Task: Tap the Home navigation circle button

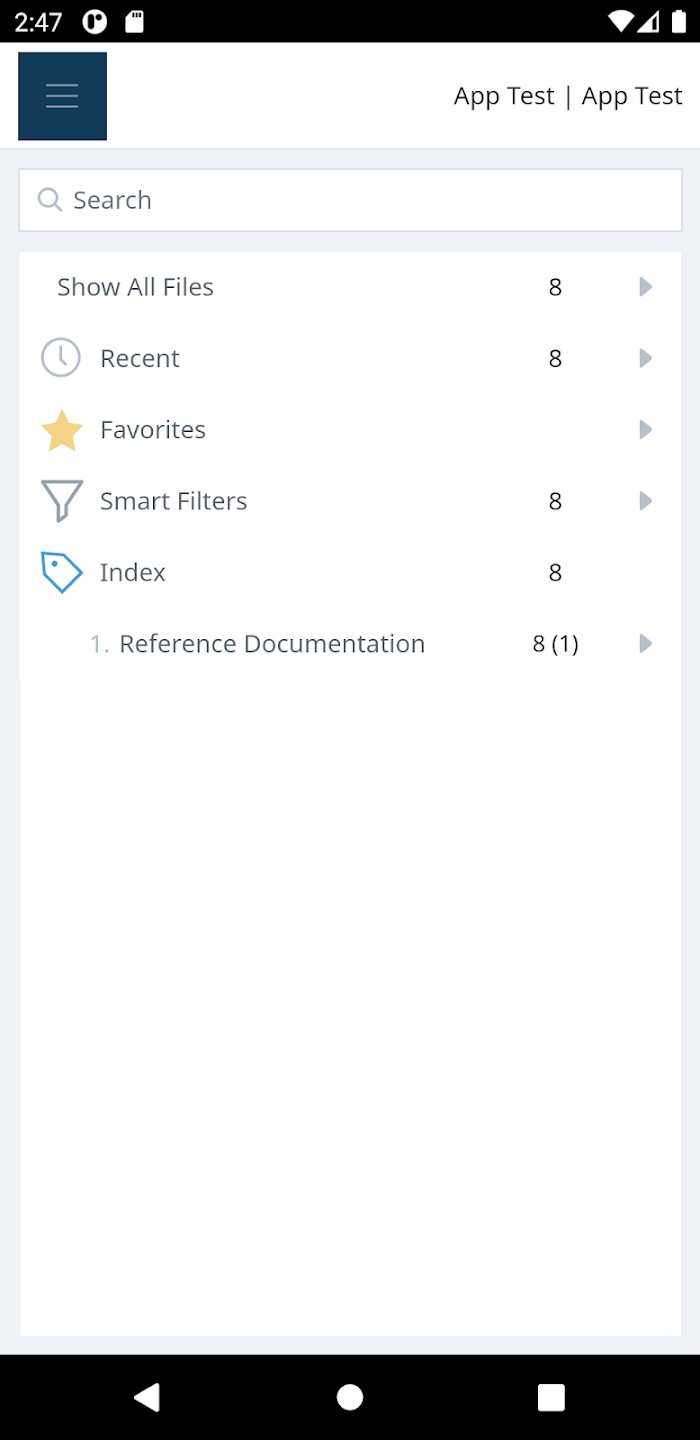Action: [x=350, y=1397]
